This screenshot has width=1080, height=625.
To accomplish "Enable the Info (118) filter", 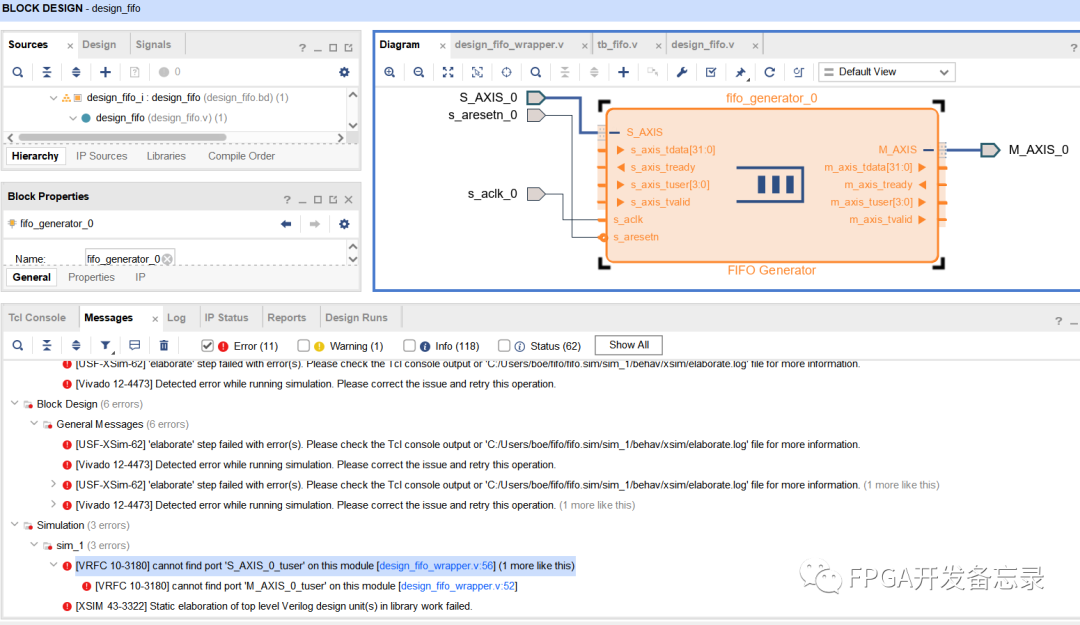I will [409, 346].
